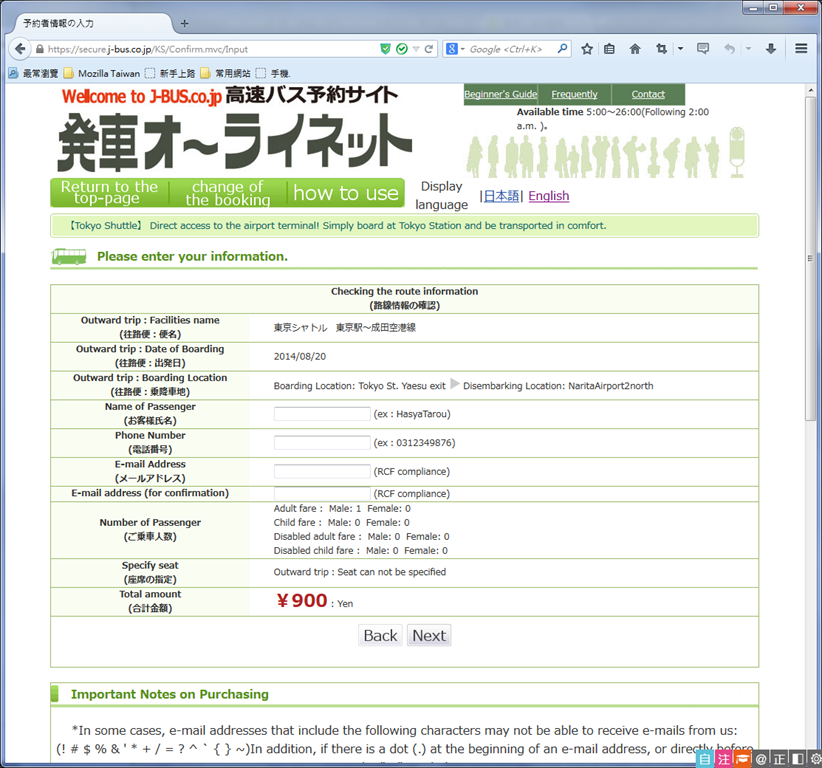Open the Mozilla Taiwan bookmark folder
This screenshot has height=768, width=822.
point(102,73)
